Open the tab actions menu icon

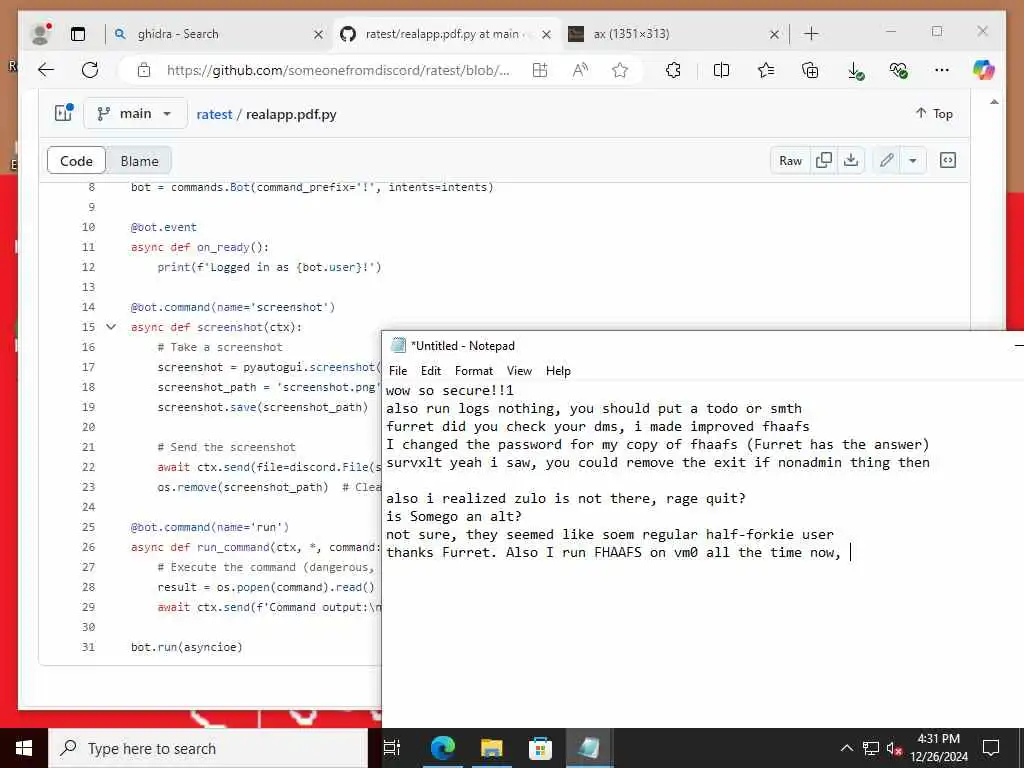pos(78,34)
